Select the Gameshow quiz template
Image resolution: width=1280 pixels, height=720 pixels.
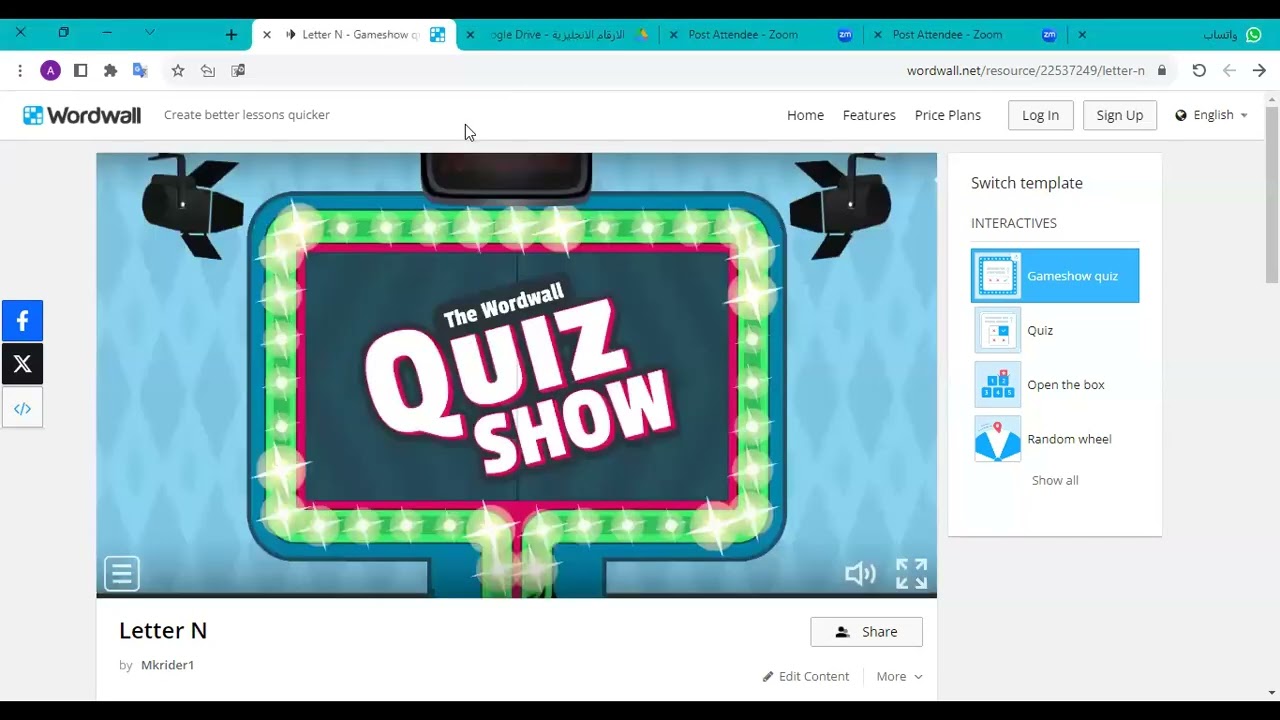(x=1055, y=276)
